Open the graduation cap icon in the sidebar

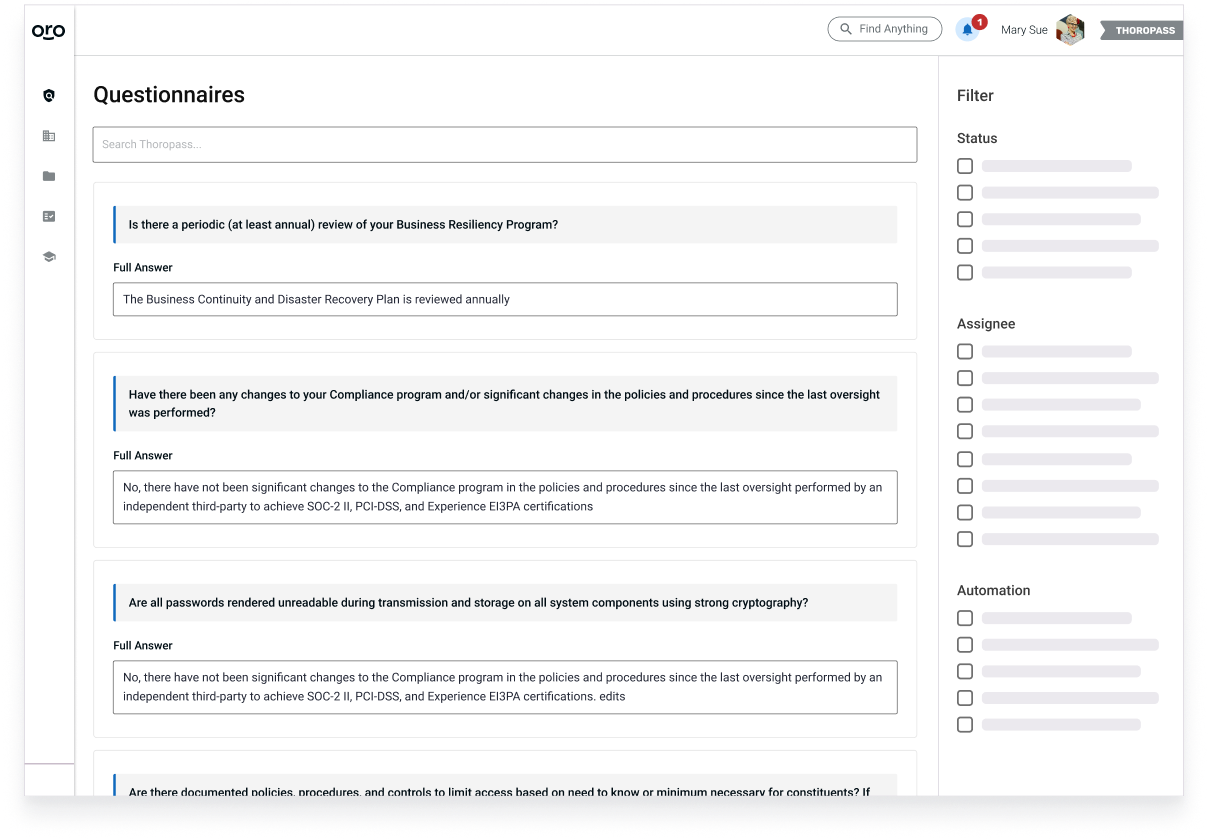pos(49,257)
